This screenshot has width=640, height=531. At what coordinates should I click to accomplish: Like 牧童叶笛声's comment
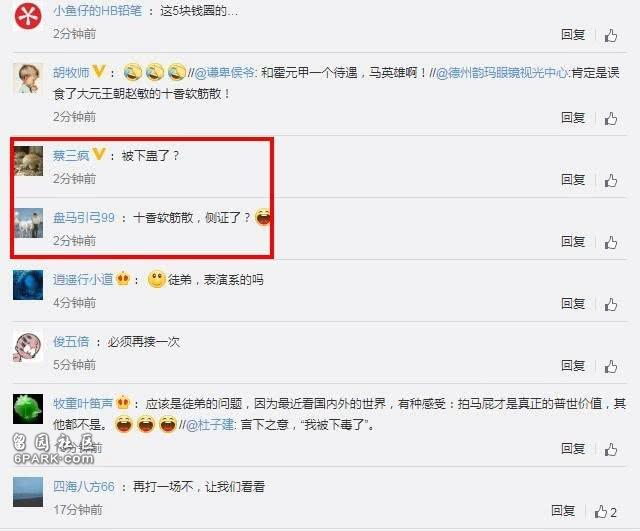[x=611, y=449]
